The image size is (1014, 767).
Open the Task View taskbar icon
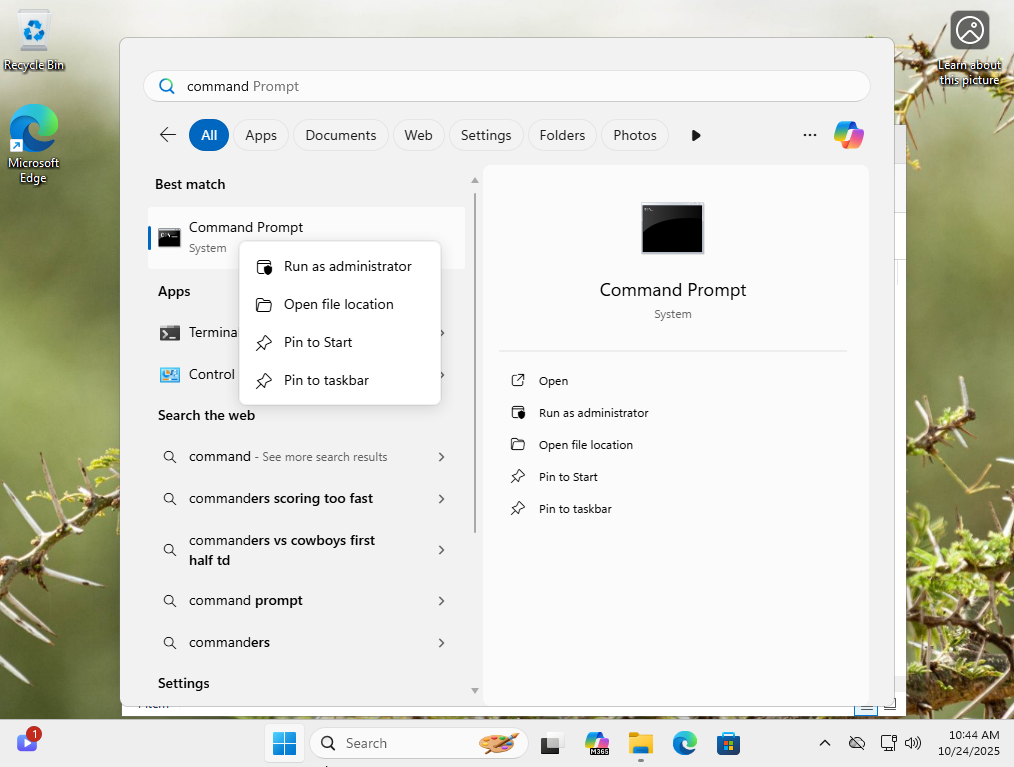coord(551,743)
